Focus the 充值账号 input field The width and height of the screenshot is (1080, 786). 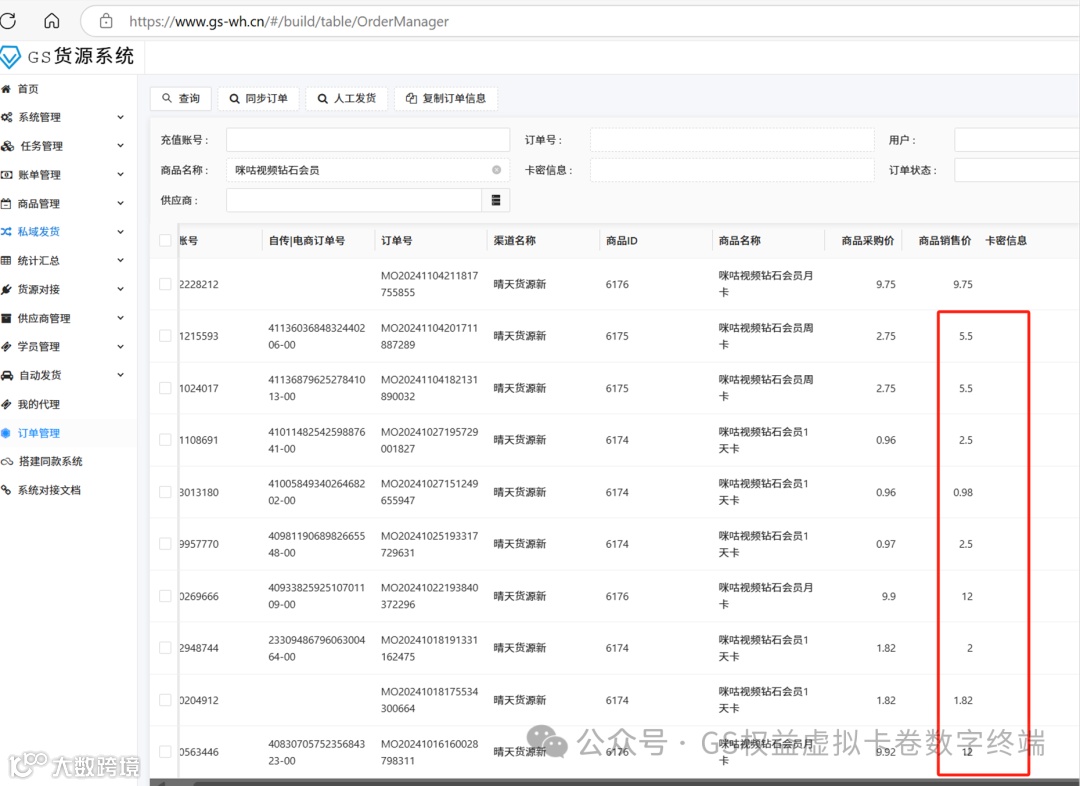click(368, 140)
